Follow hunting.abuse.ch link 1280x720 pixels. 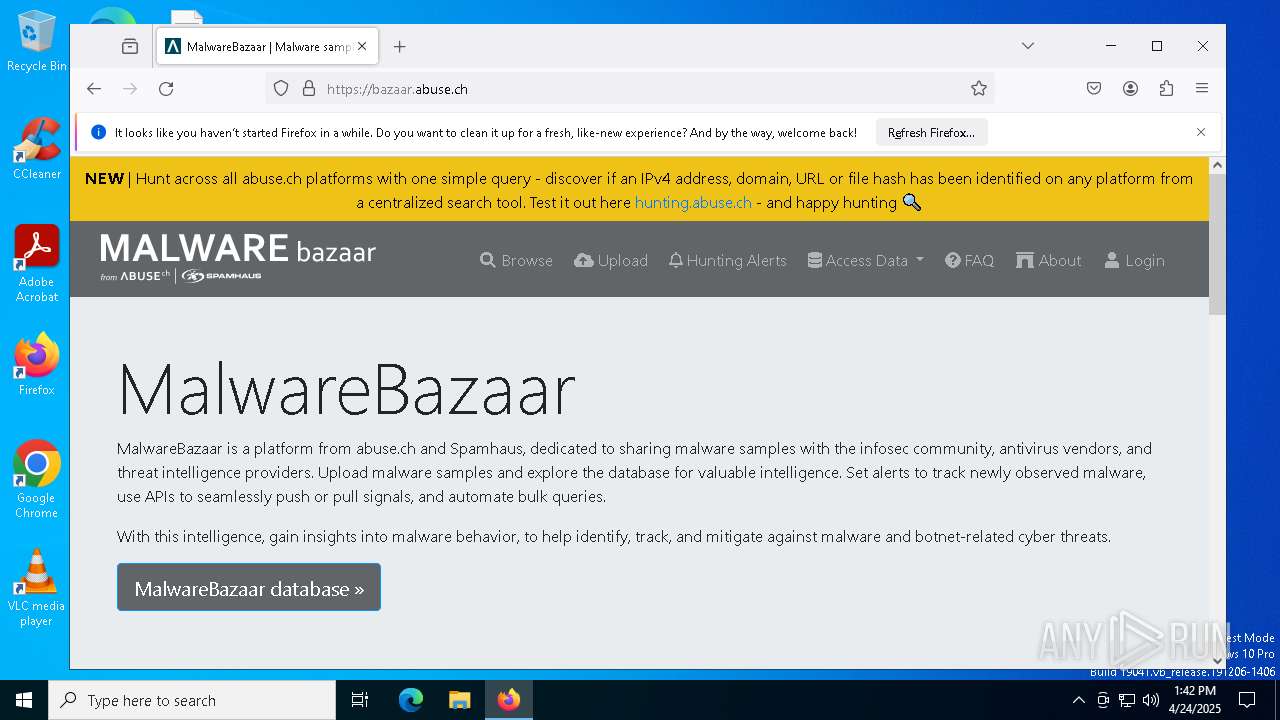[x=693, y=202]
